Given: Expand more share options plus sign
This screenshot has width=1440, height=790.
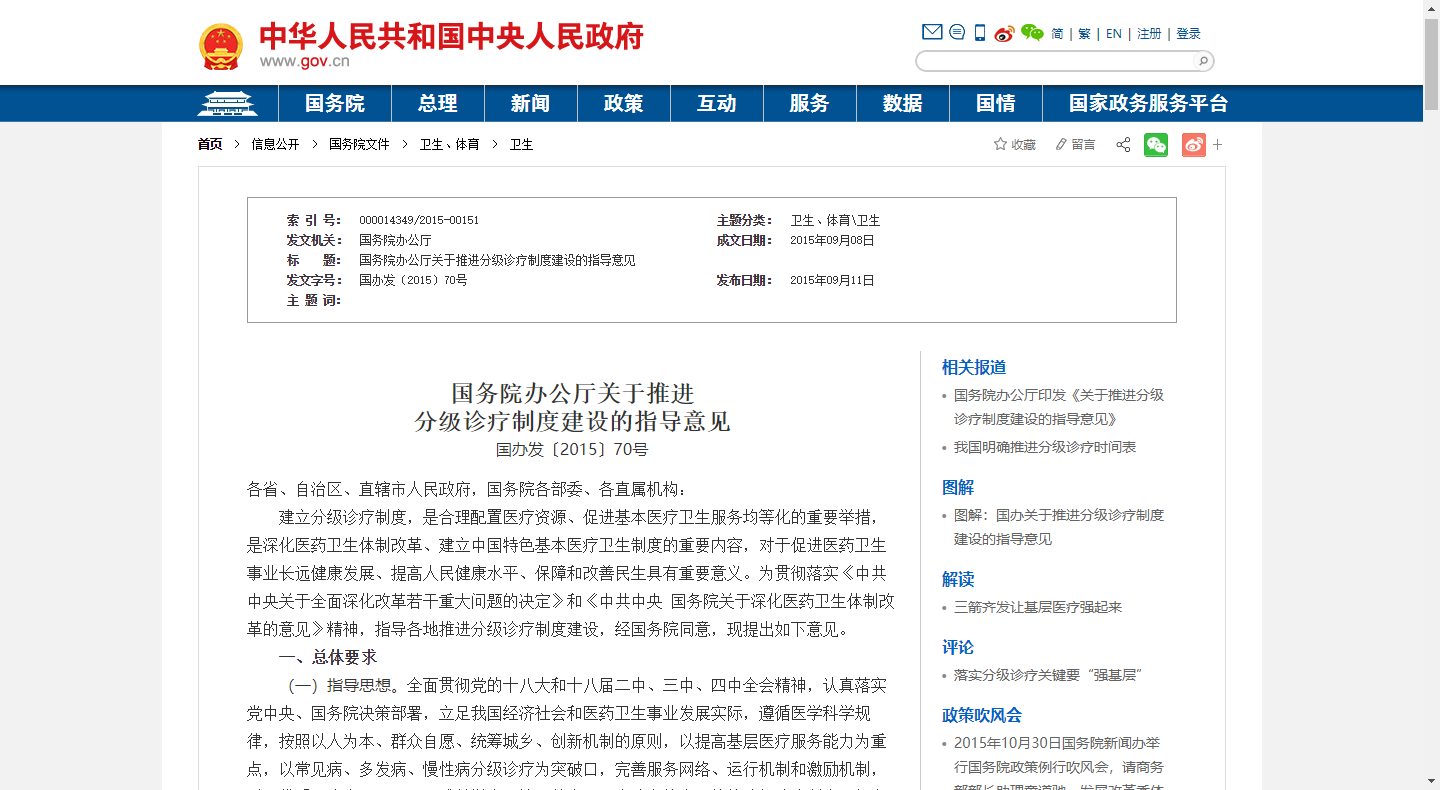Looking at the screenshot, I should pos(1218,144).
